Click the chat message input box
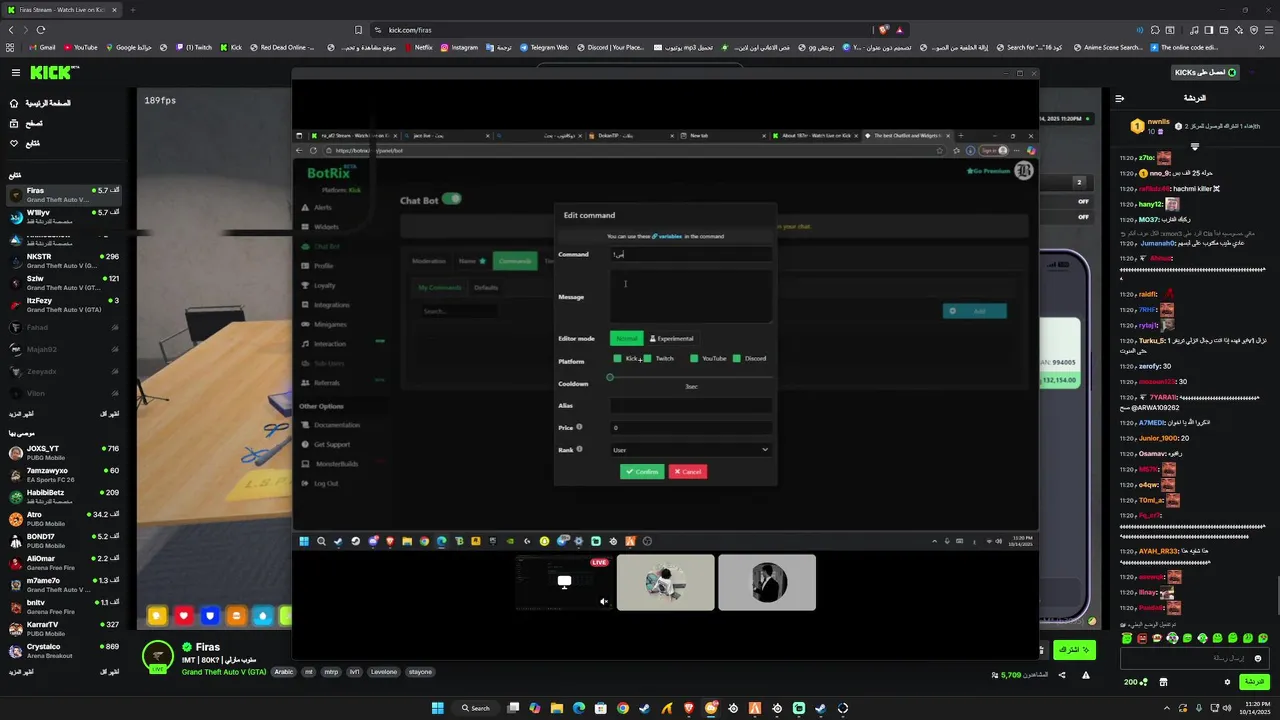 point(1194,658)
